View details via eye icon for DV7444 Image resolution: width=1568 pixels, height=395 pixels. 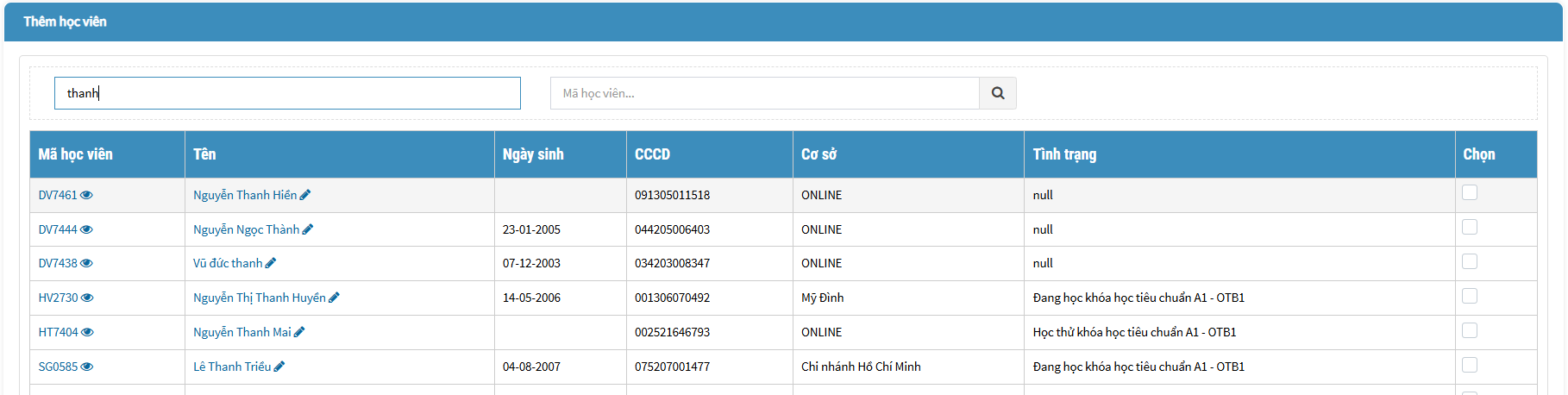86,229
